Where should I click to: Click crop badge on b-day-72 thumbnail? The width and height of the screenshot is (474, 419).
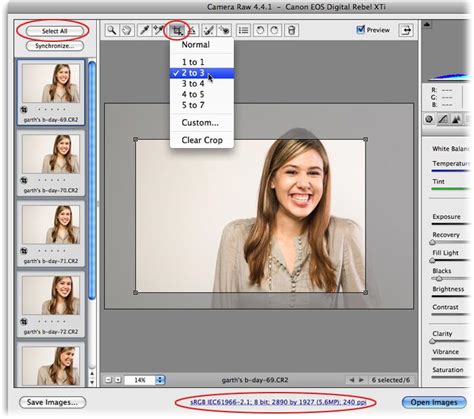coord(24,322)
